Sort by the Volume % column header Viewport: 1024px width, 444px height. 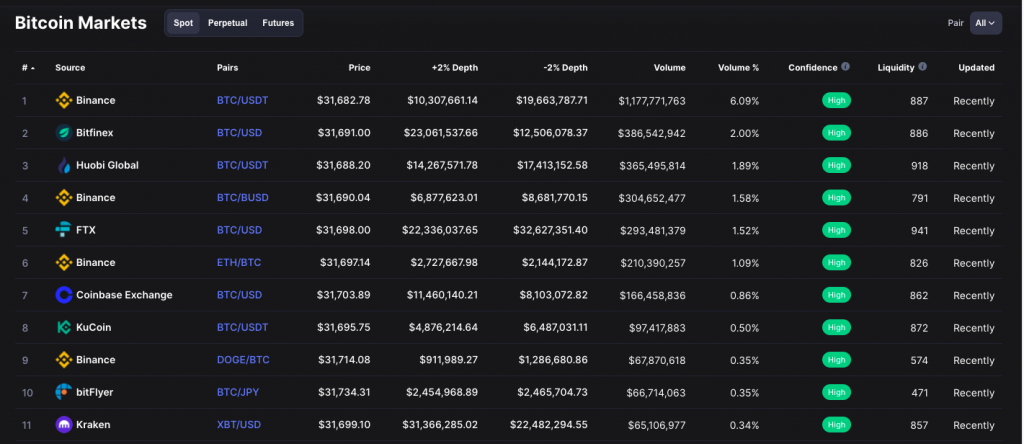[x=739, y=67]
